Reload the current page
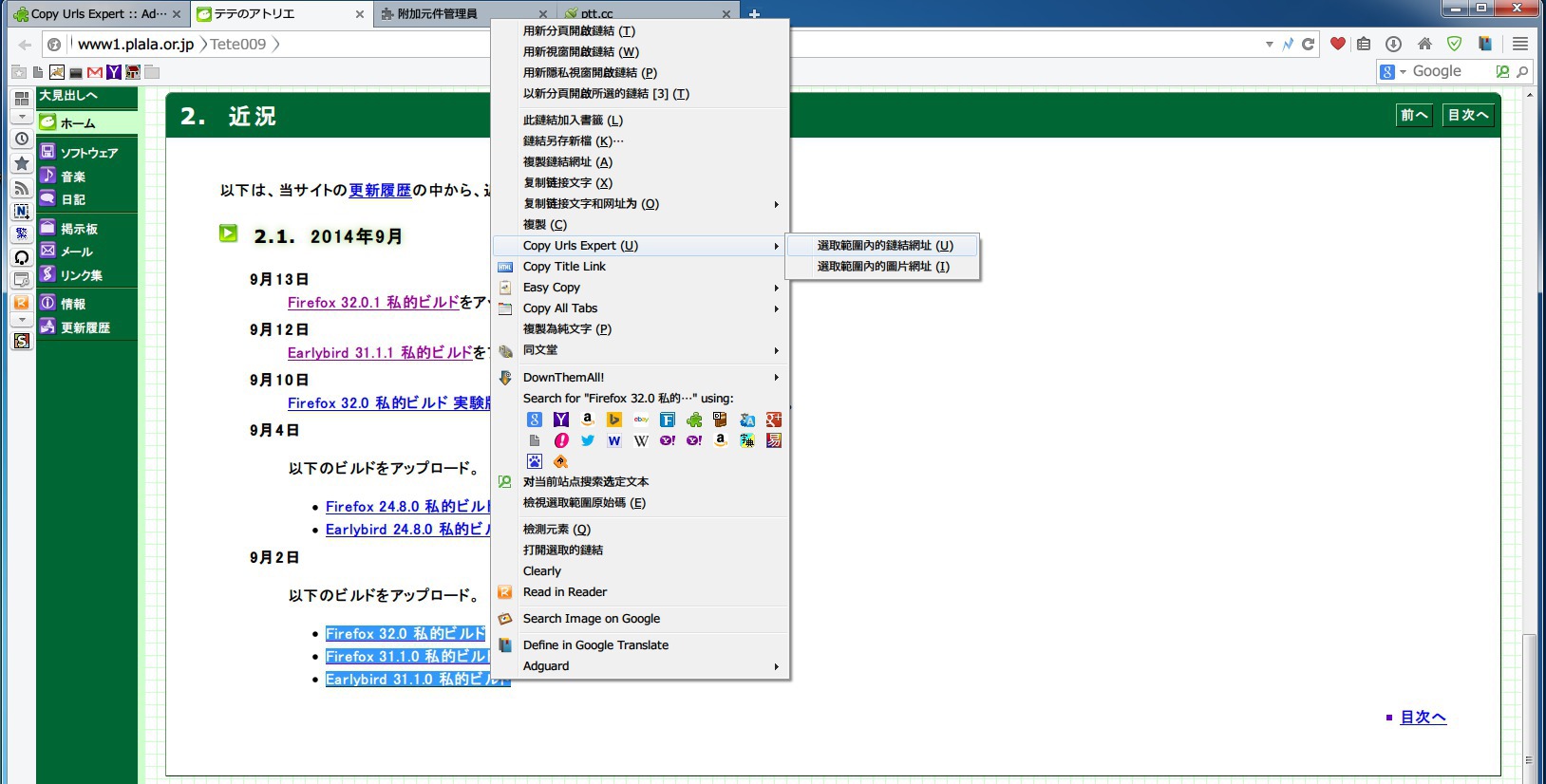 pos(1308,44)
